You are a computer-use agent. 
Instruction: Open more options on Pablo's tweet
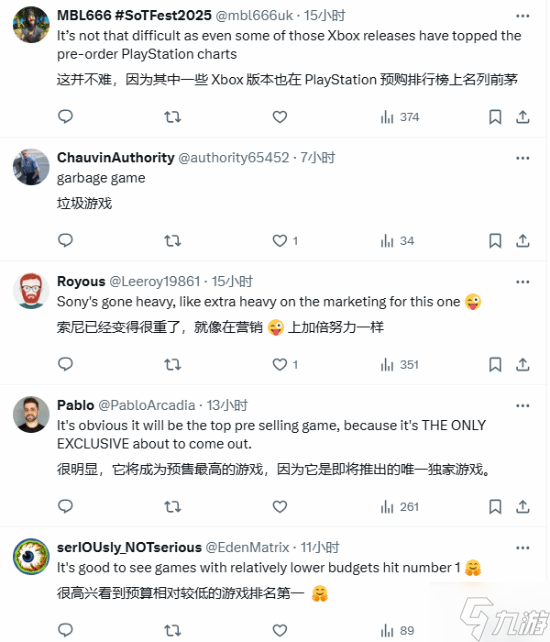tap(523, 406)
